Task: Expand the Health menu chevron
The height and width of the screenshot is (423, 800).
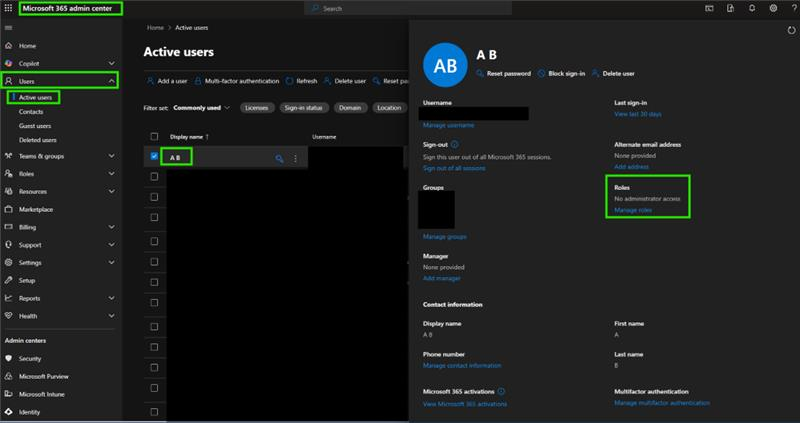Action: [111, 316]
